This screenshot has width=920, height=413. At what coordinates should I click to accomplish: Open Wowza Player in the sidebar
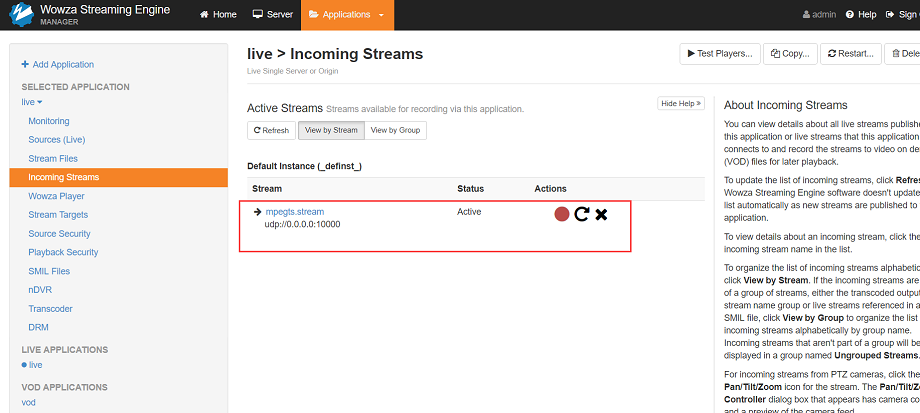pyautogui.click(x=56, y=196)
